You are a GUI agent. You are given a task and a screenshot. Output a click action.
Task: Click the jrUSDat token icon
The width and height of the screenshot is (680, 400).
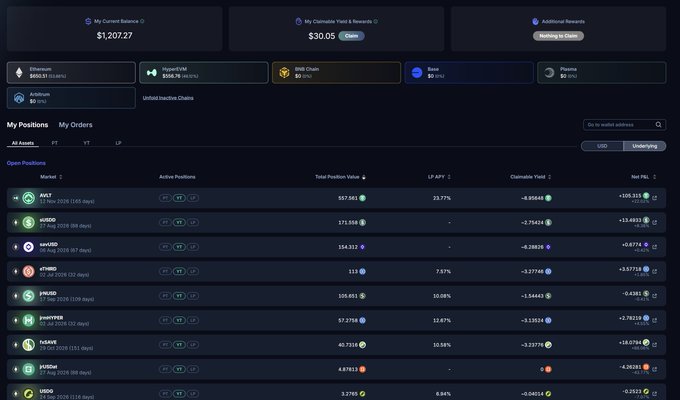click(x=29, y=369)
